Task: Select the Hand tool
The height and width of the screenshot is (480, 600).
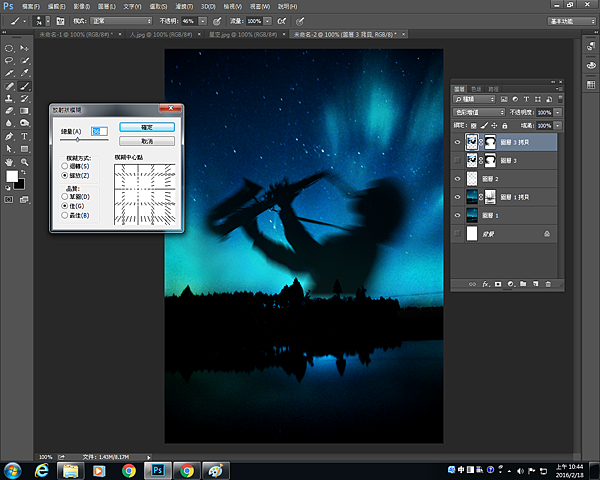Action: [x=9, y=161]
